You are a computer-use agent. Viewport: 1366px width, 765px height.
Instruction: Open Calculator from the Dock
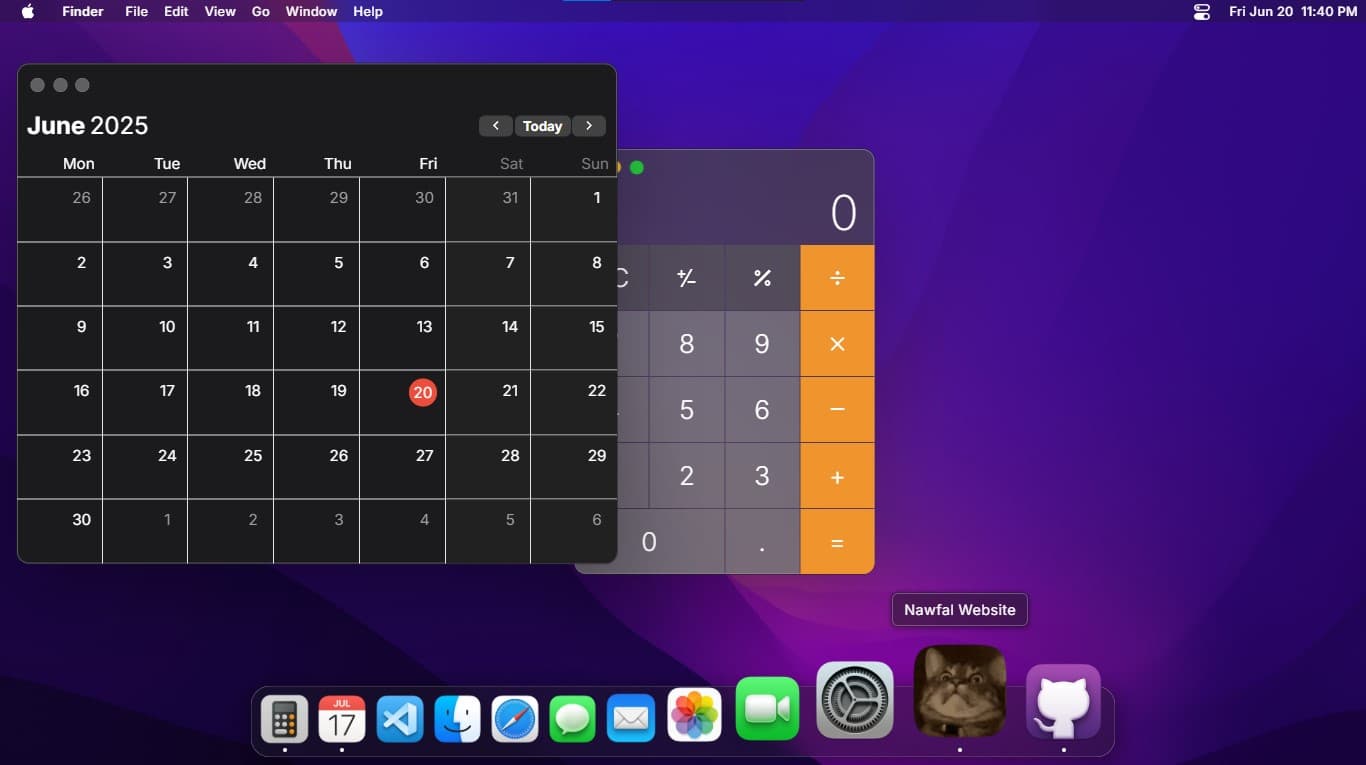point(284,717)
